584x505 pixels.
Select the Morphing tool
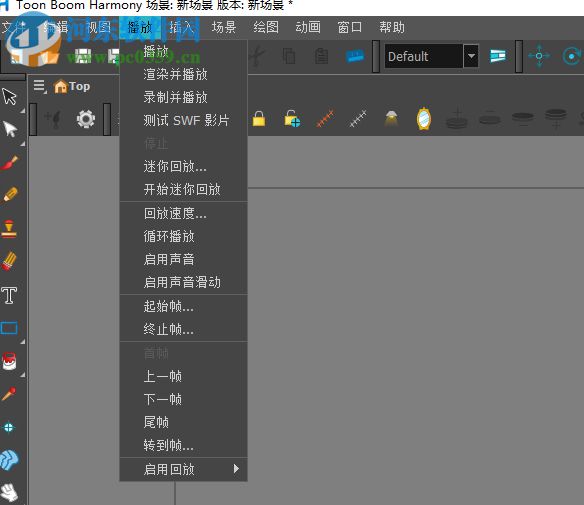coord(9,460)
